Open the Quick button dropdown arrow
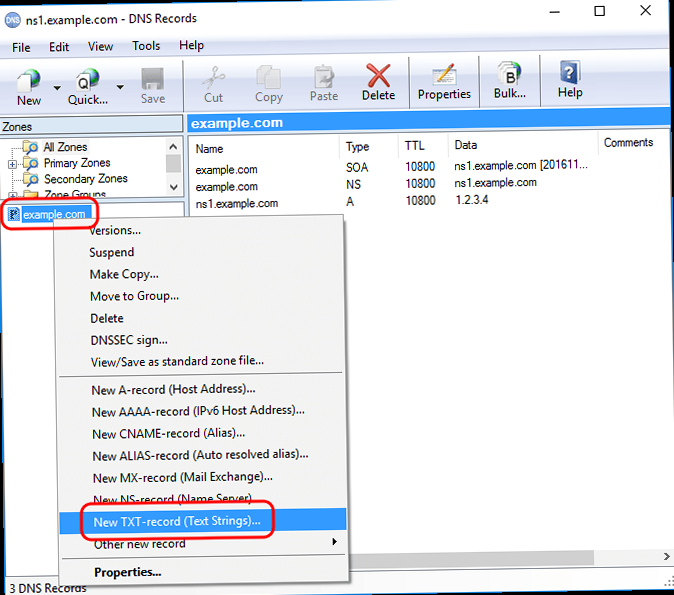Viewport: 674px width, 595px height. [x=120, y=86]
